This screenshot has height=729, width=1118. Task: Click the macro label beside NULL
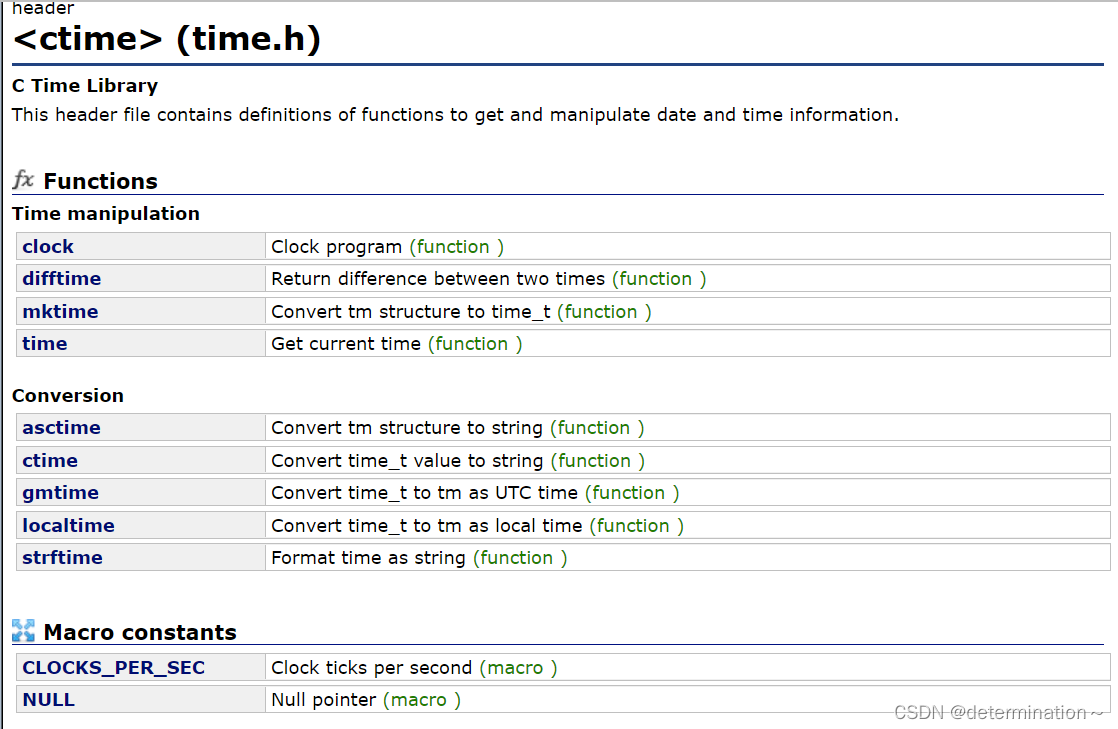421,699
